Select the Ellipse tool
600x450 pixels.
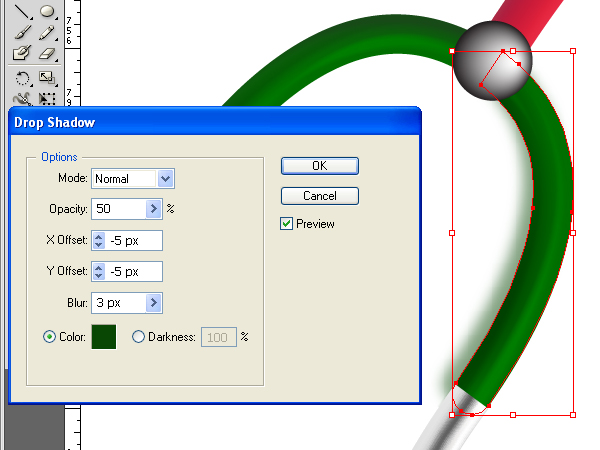pyautogui.click(x=47, y=11)
